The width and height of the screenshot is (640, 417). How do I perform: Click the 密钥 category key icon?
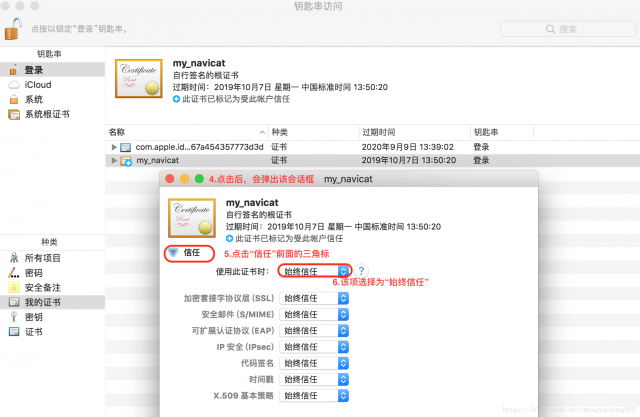pos(14,317)
